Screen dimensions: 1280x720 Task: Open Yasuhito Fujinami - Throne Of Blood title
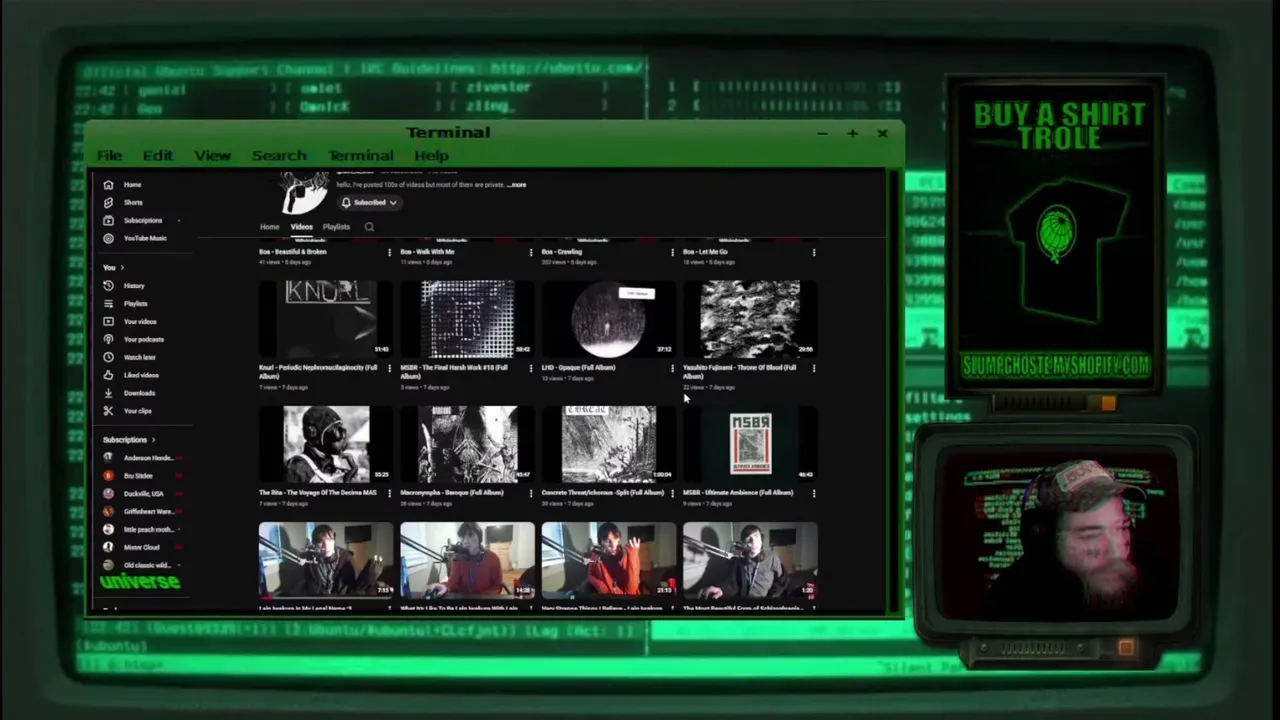739,371
